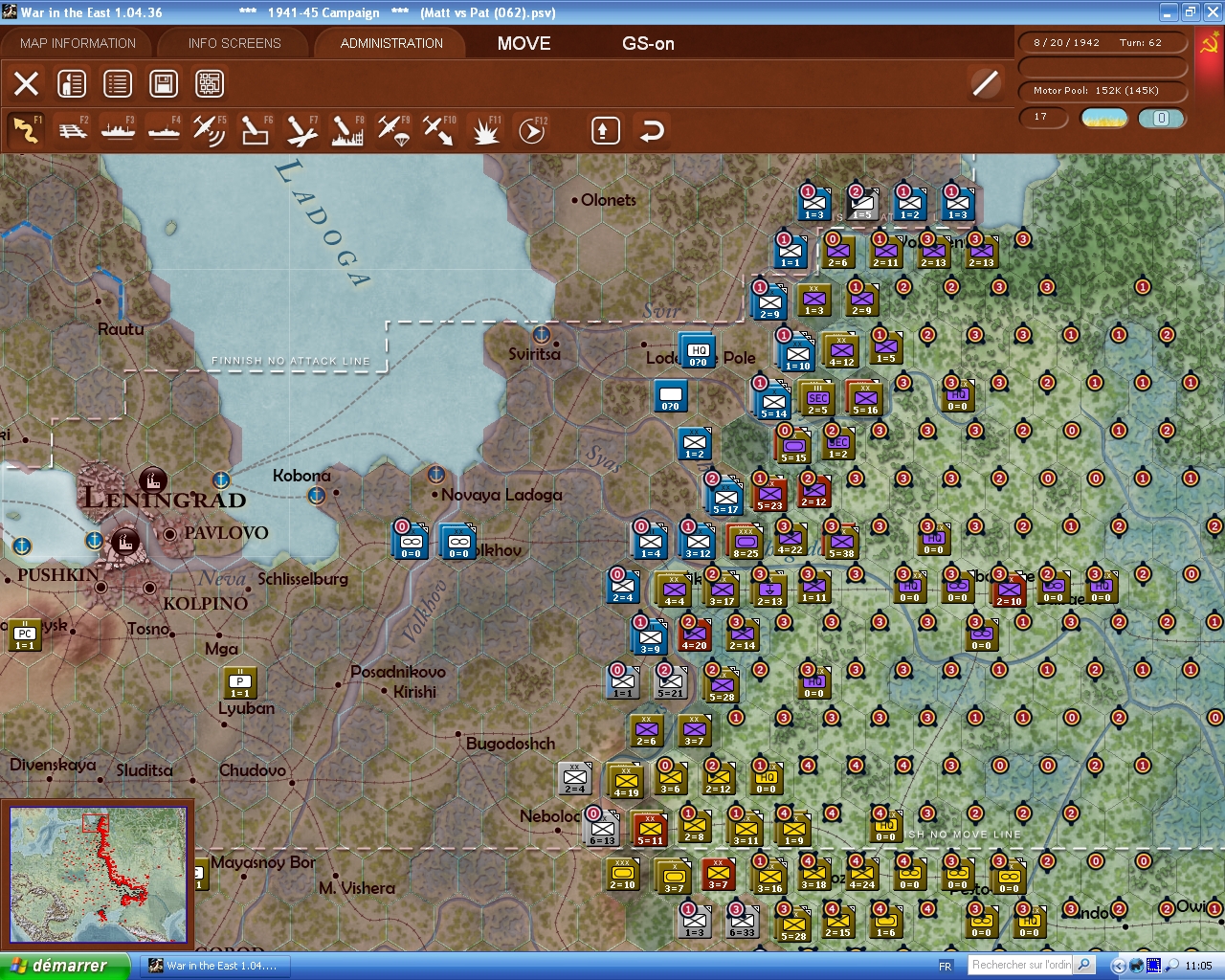Select the blue HQ counter near Lodeynoye Pole
Screen dimensions: 1225x980
(698, 351)
